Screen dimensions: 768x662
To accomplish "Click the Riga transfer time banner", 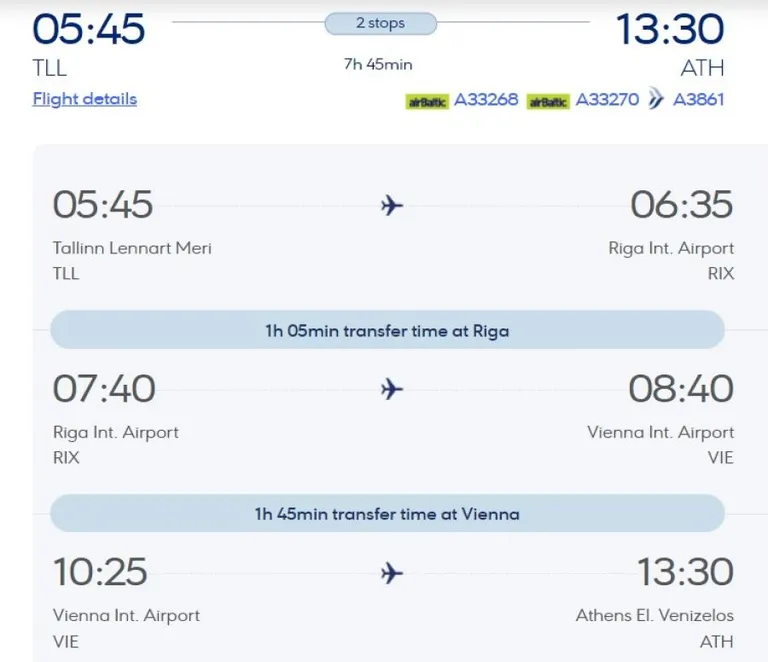I will 387,330.
